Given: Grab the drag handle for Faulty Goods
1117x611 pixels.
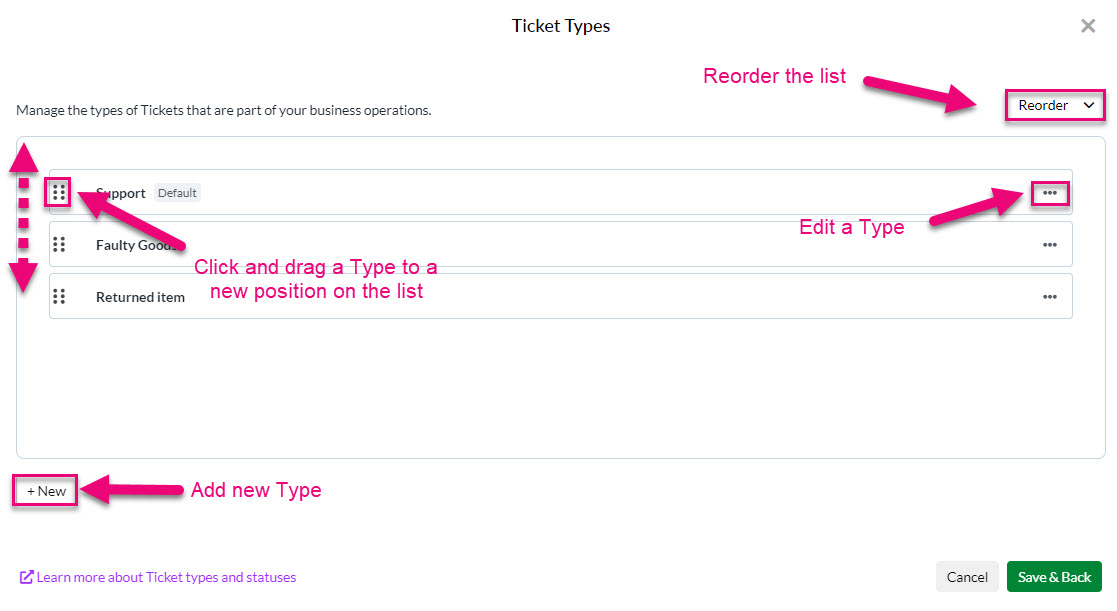Looking at the screenshot, I should click(59, 245).
